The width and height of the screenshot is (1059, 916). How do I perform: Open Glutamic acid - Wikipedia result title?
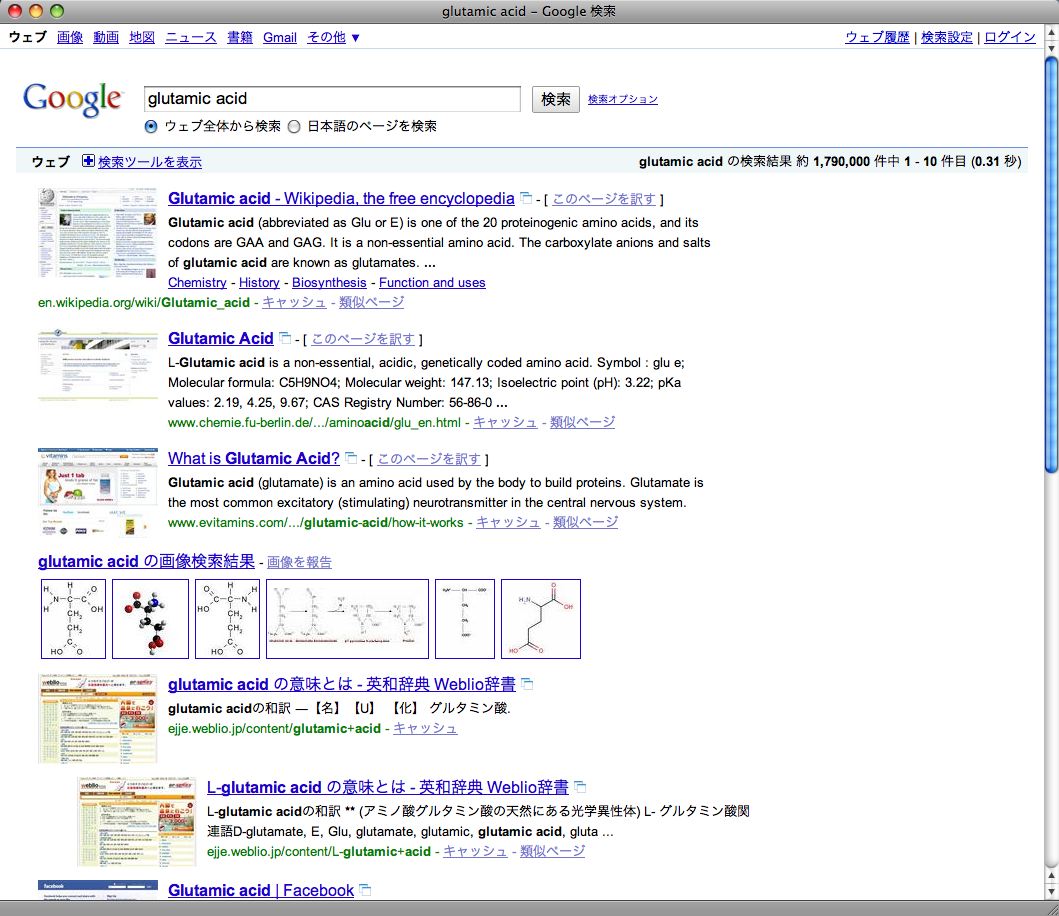tap(341, 199)
